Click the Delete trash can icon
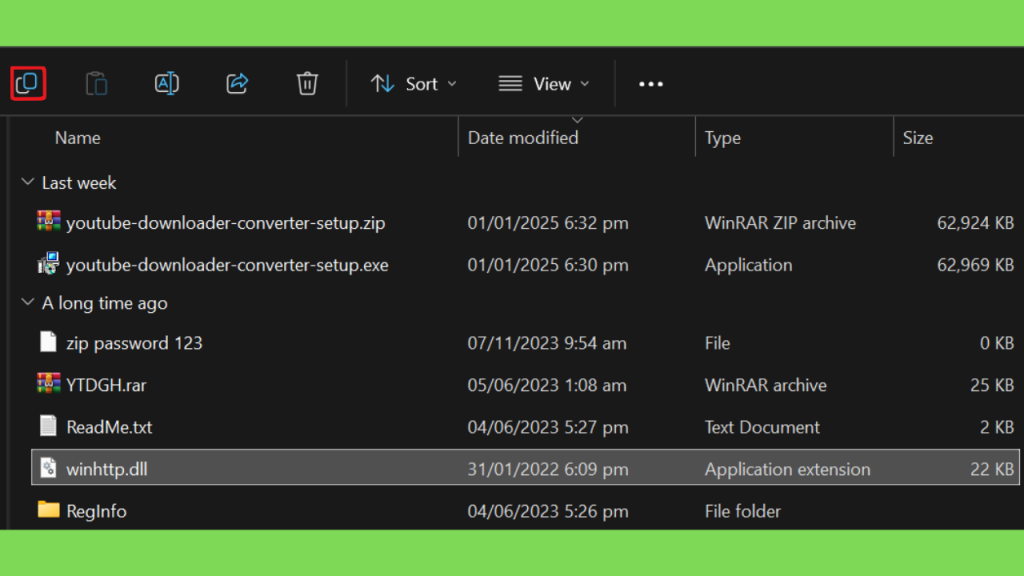The width and height of the screenshot is (1024, 576). 307,84
